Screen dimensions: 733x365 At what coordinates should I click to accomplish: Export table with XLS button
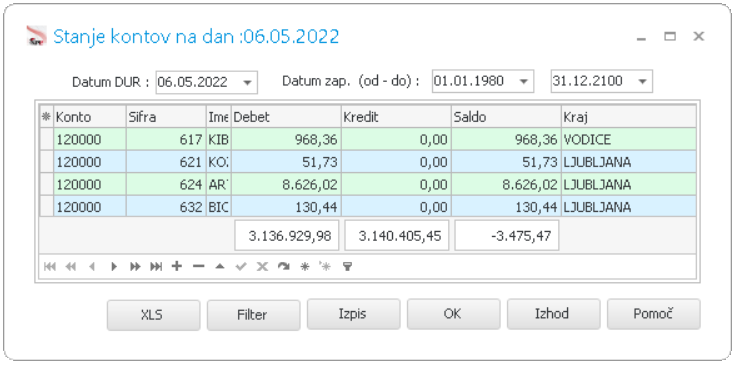click(153, 315)
